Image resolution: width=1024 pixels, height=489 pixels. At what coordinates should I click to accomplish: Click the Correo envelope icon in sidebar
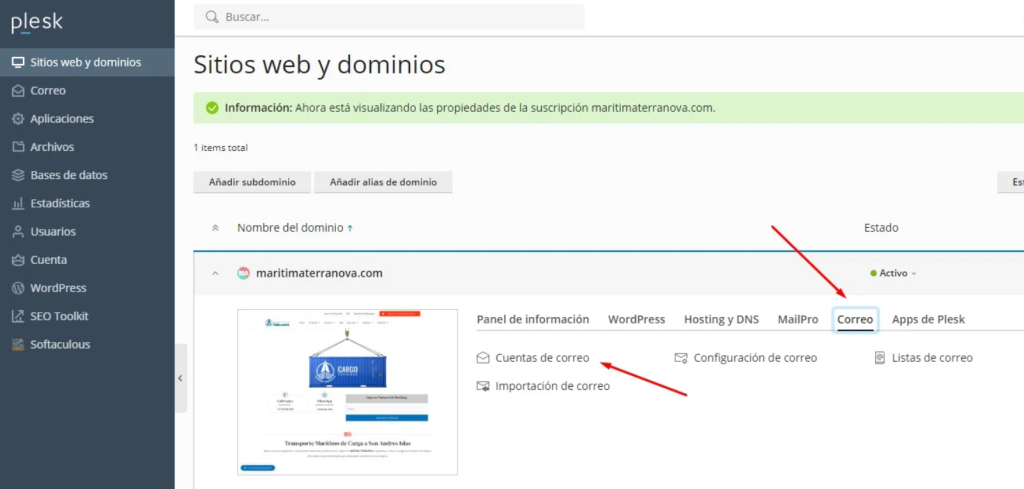(18, 91)
